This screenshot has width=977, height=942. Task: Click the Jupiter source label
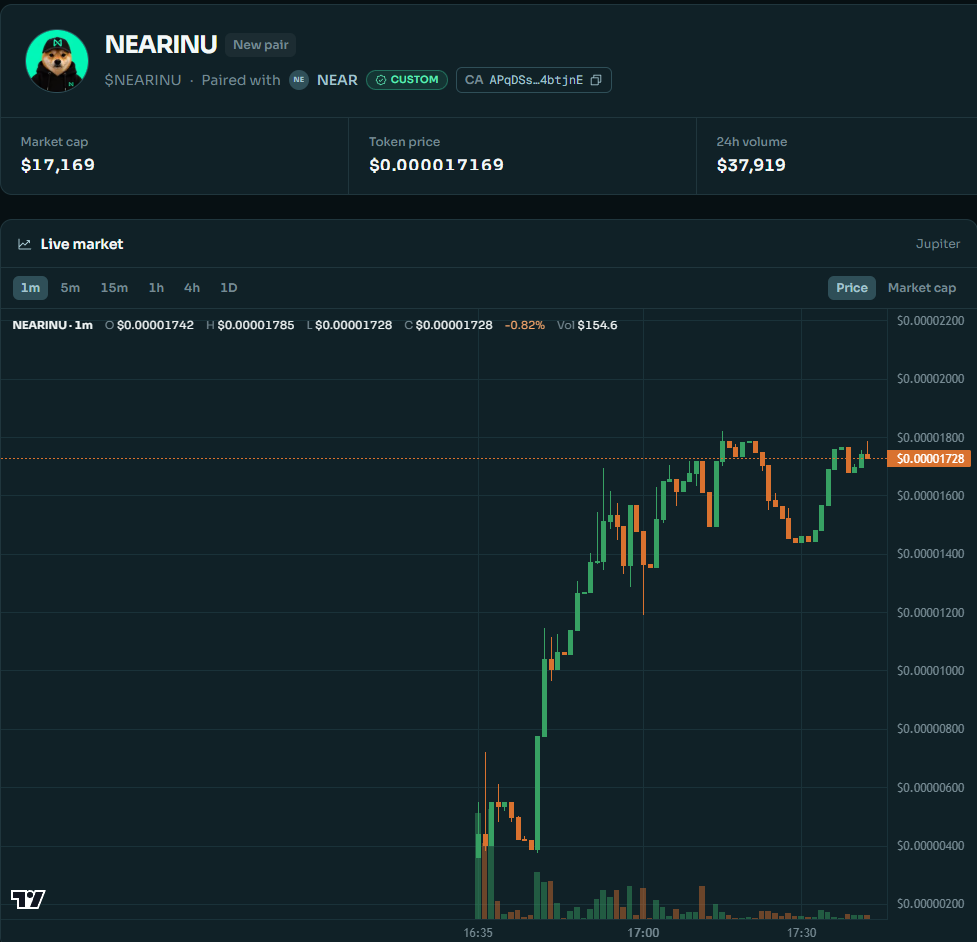[x=938, y=244]
